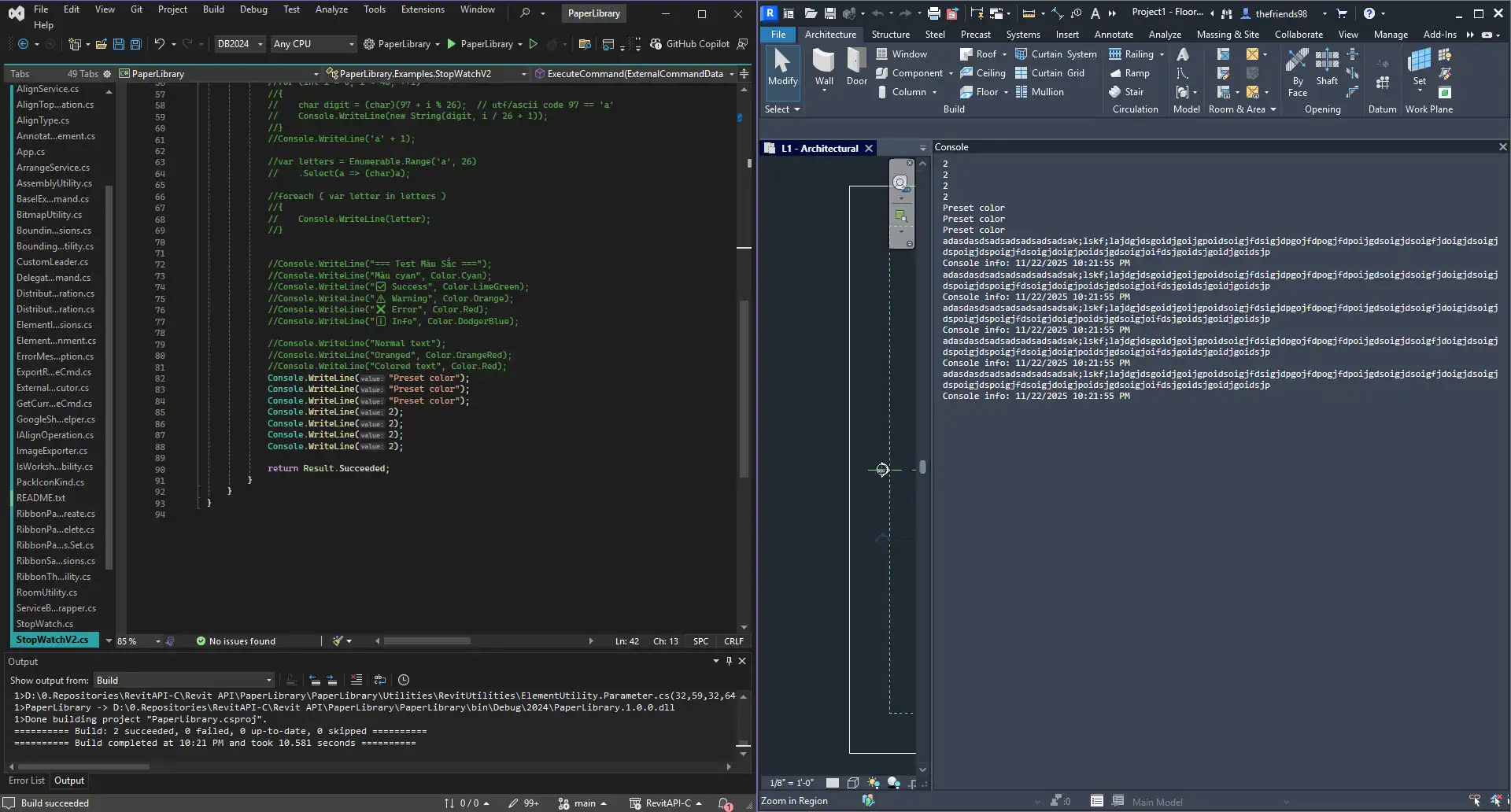Switch to the Architecture ribbon tab
Screen dimensions: 1511x812
click(x=830, y=34)
